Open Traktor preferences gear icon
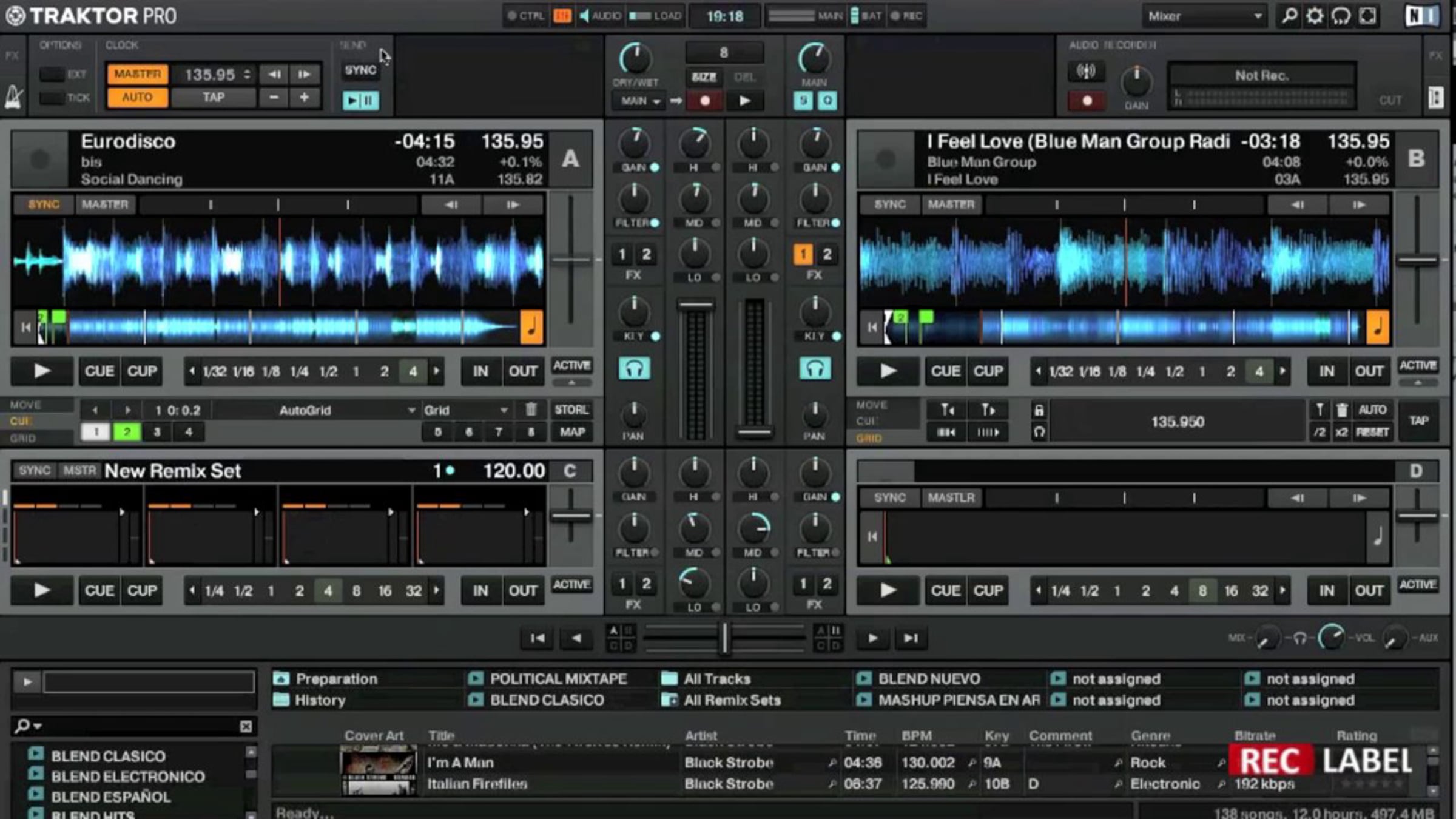 [x=1315, y=16]
